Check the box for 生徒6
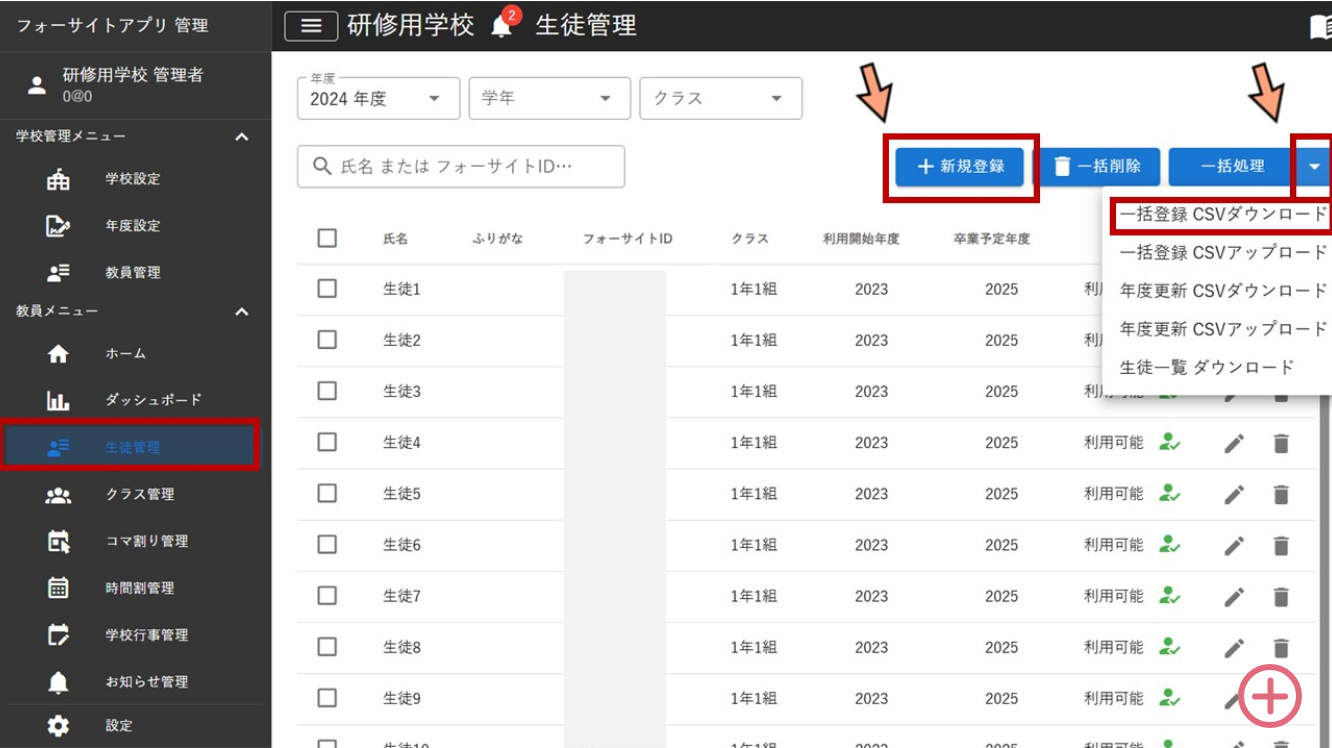The image size is (1332, 748). pos(327,544)
